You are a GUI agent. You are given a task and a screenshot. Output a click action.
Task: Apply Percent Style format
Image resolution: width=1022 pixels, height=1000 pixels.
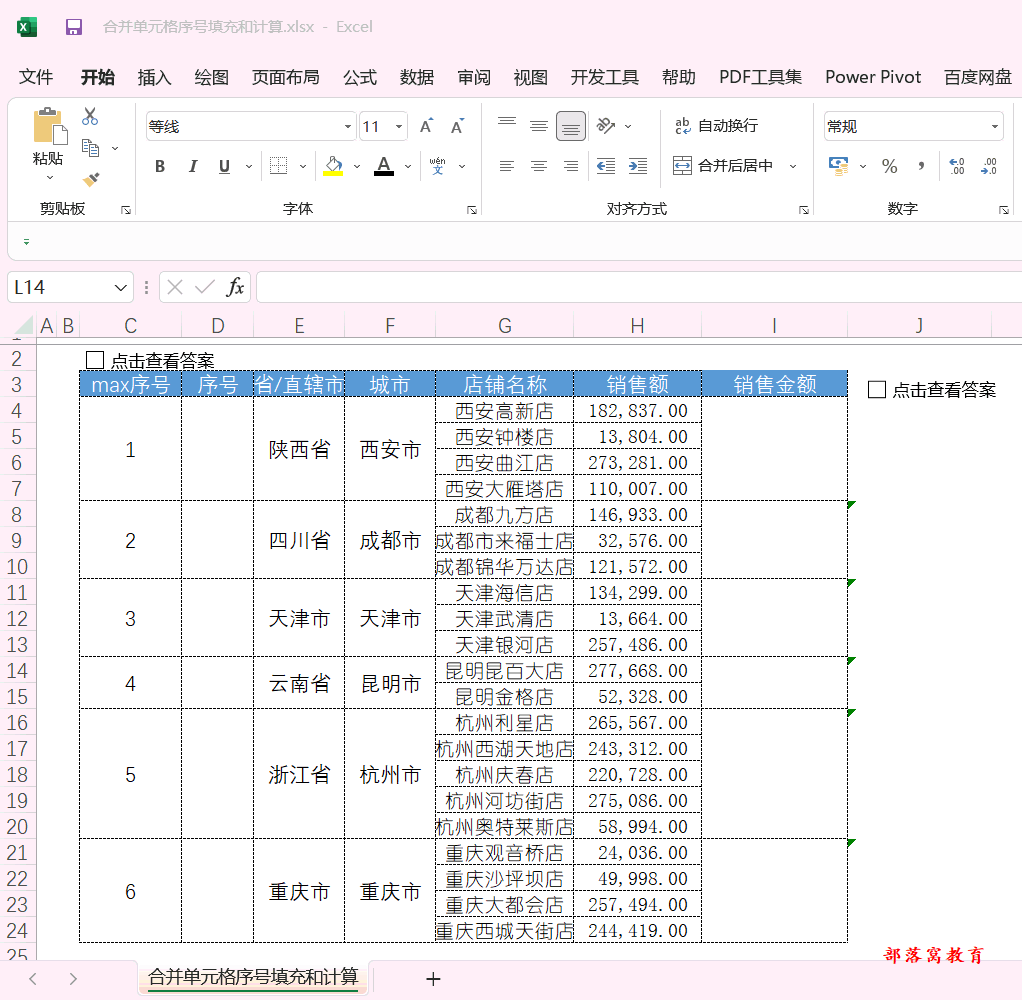(x=890, y=166)
